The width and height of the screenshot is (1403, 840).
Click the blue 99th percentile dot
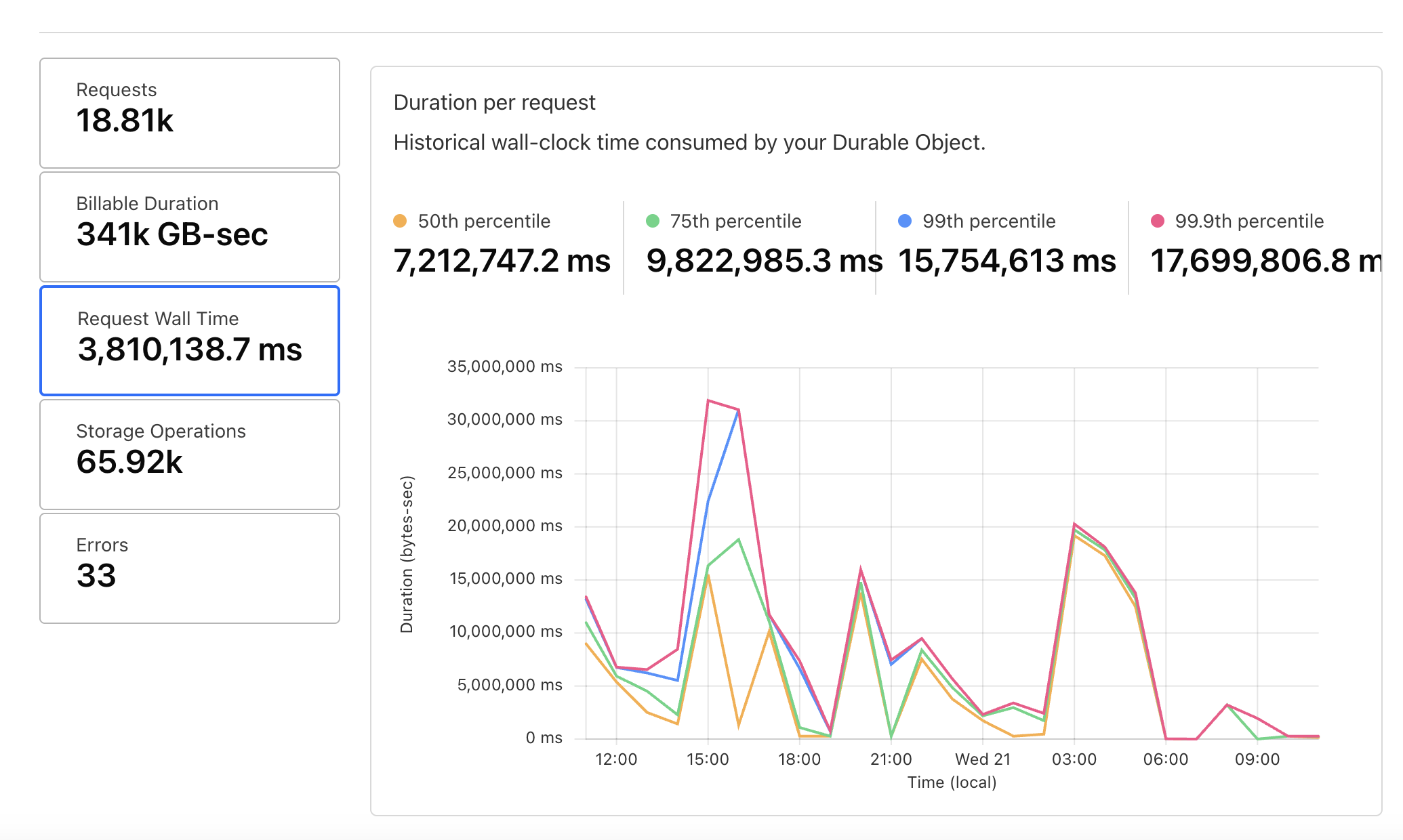(904, 221)
